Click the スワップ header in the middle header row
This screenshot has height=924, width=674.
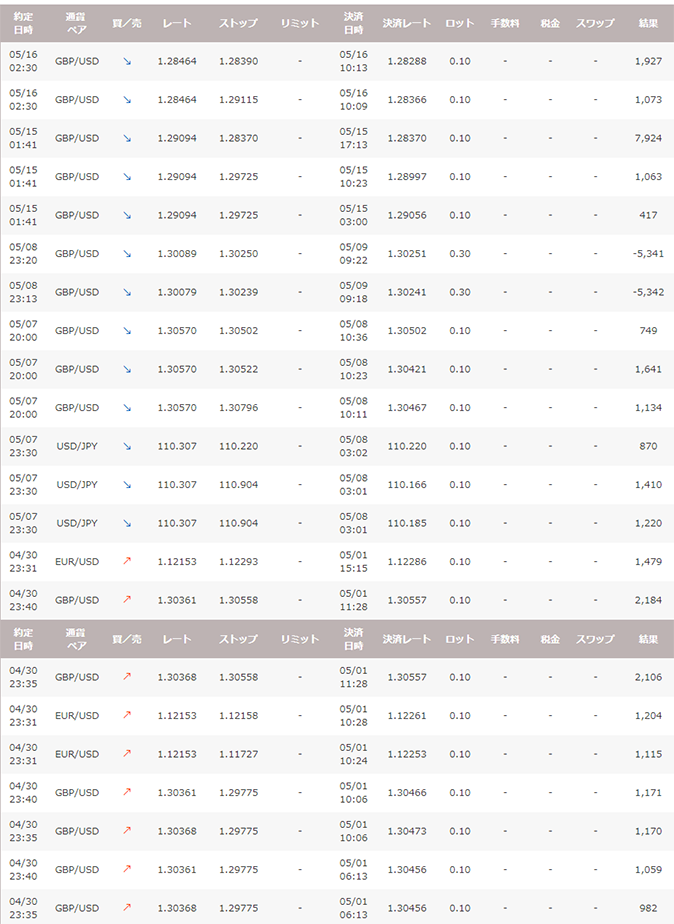(595, 639)
